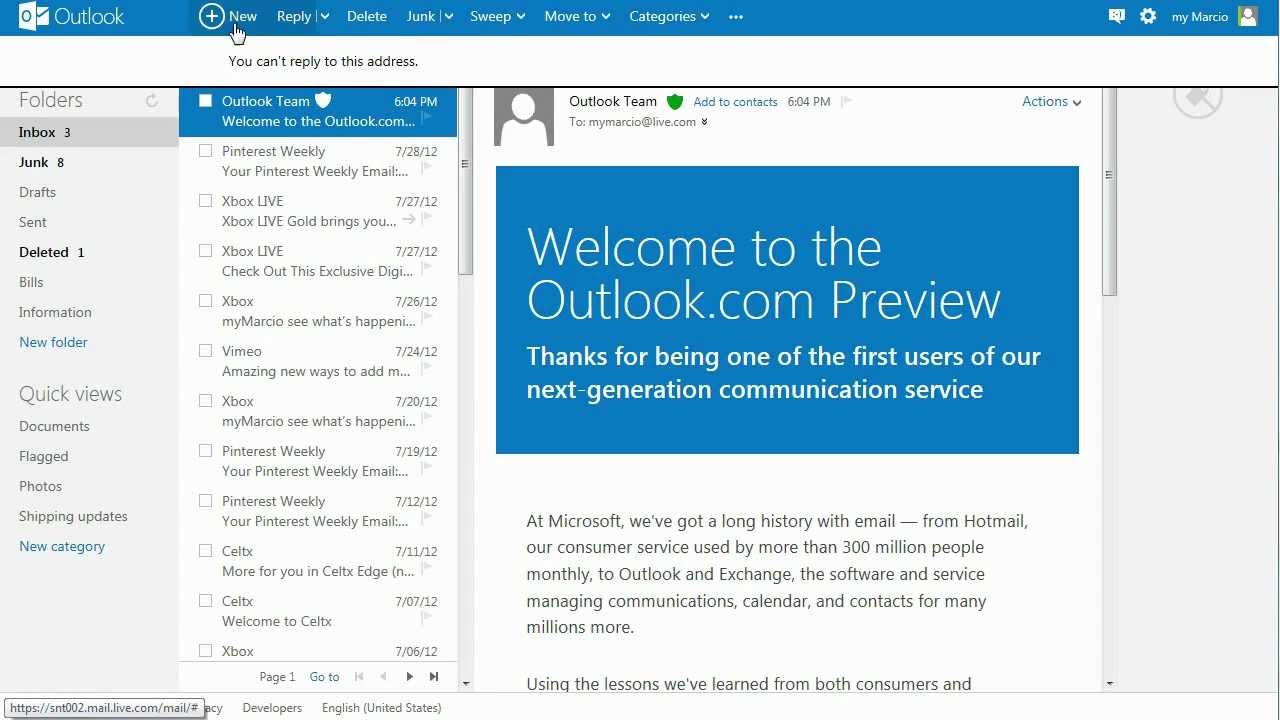This screenshot has height=720, width=1280.
Task: Show the Flagged quick view
Action: (x=44, y=456)
